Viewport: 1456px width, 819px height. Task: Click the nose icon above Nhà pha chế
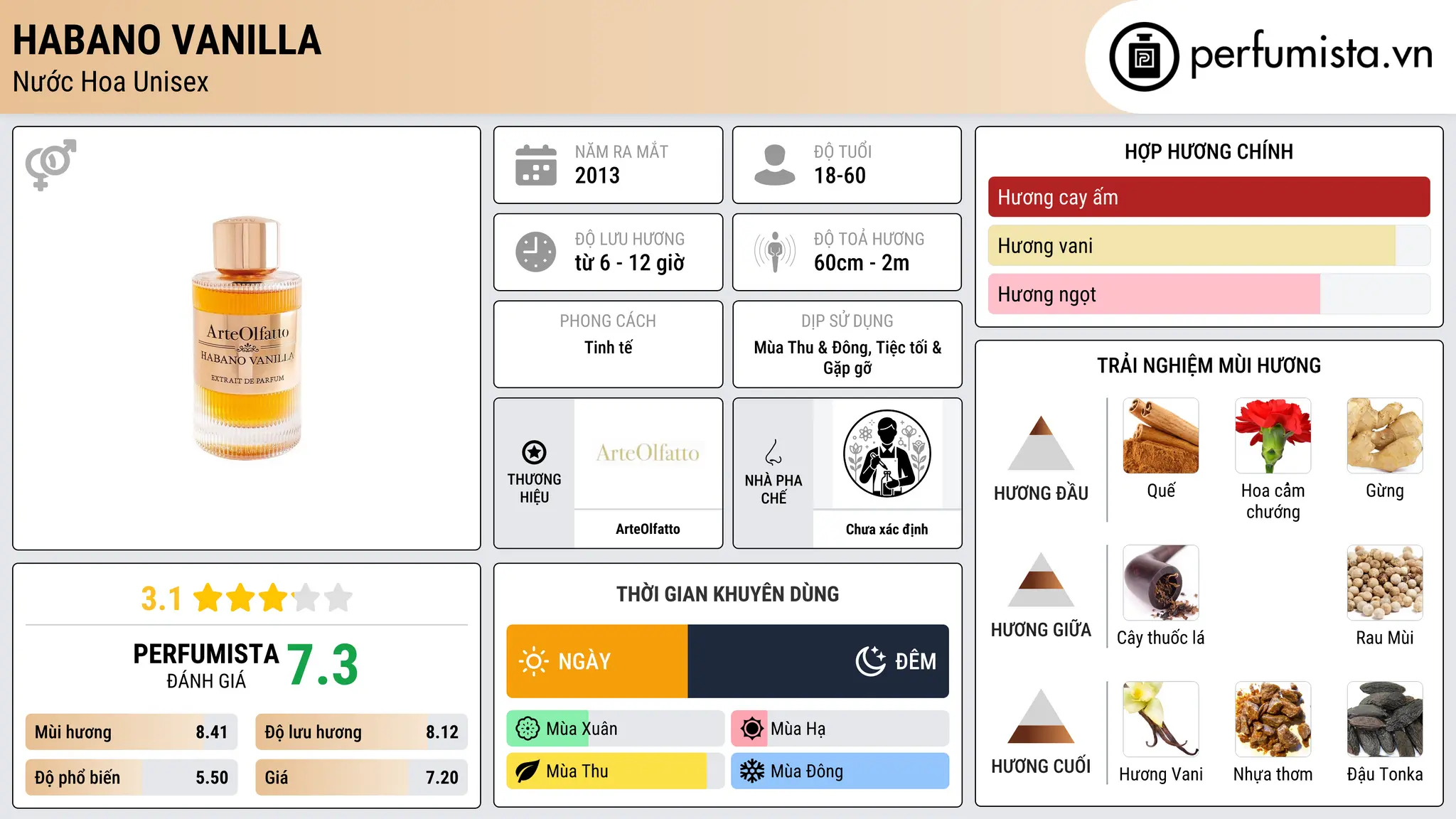pos(773,452)
